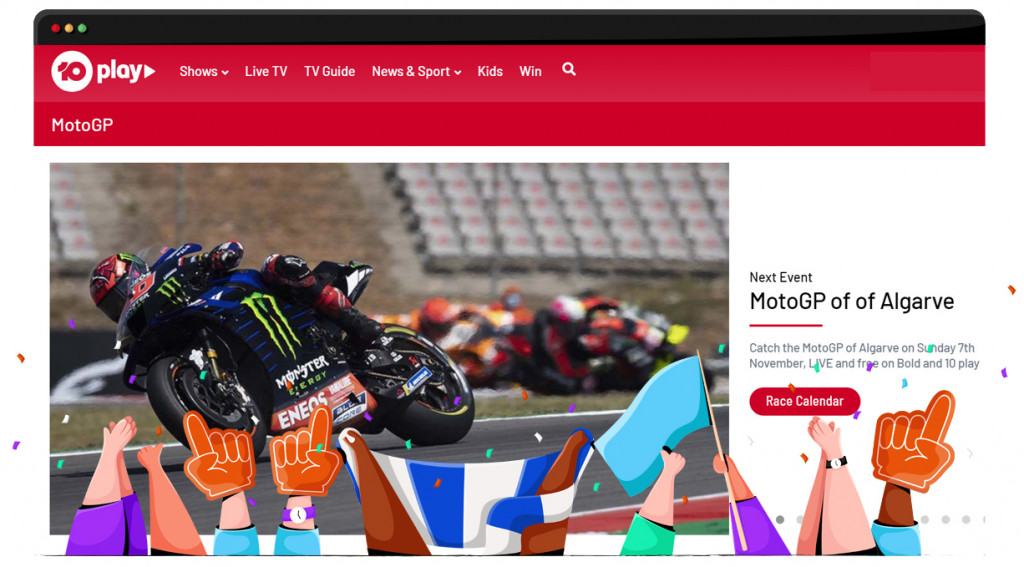Viewport: 1024px width, 567px height.
Task: Open the TV Guide page
Action: point(329,71)
